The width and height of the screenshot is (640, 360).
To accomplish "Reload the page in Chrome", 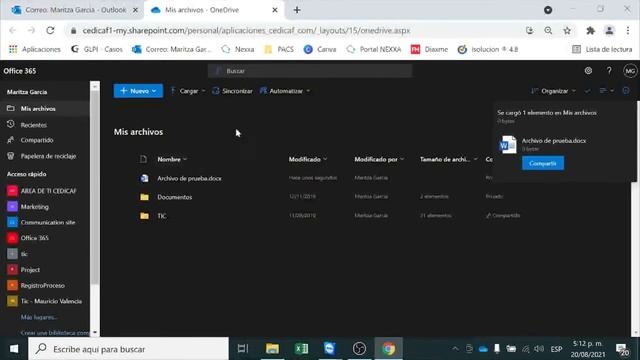I will pos(50,31).
